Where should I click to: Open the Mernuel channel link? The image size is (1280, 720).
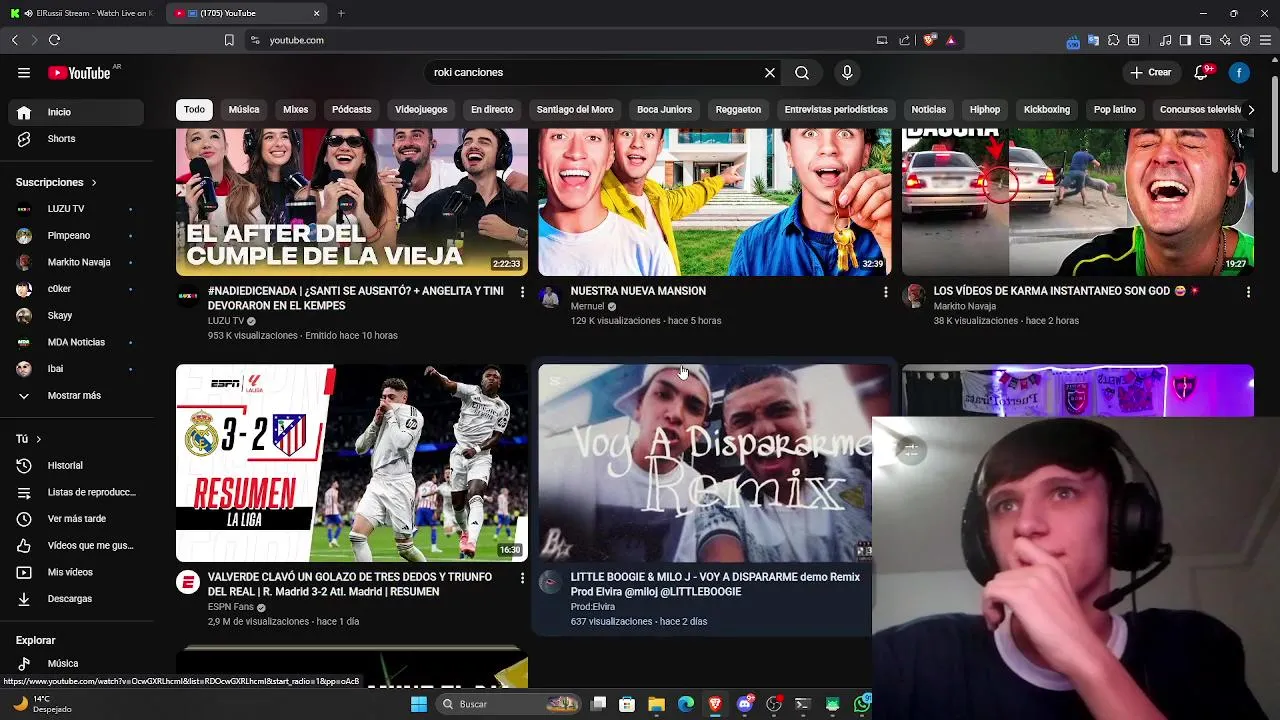pyautogui.click(x=587, y=306)
